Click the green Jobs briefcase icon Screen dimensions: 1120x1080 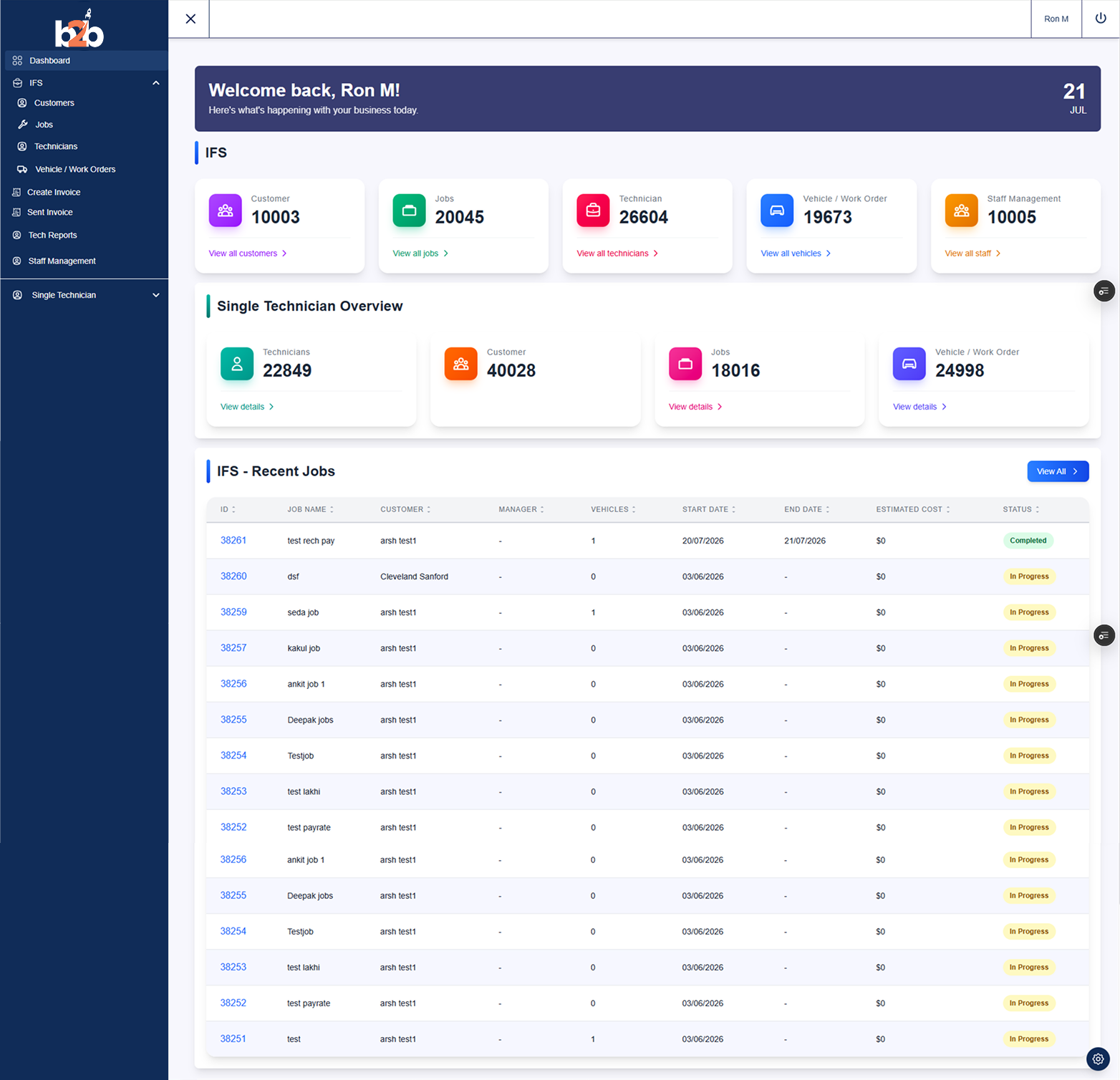[x=409, y=211]
